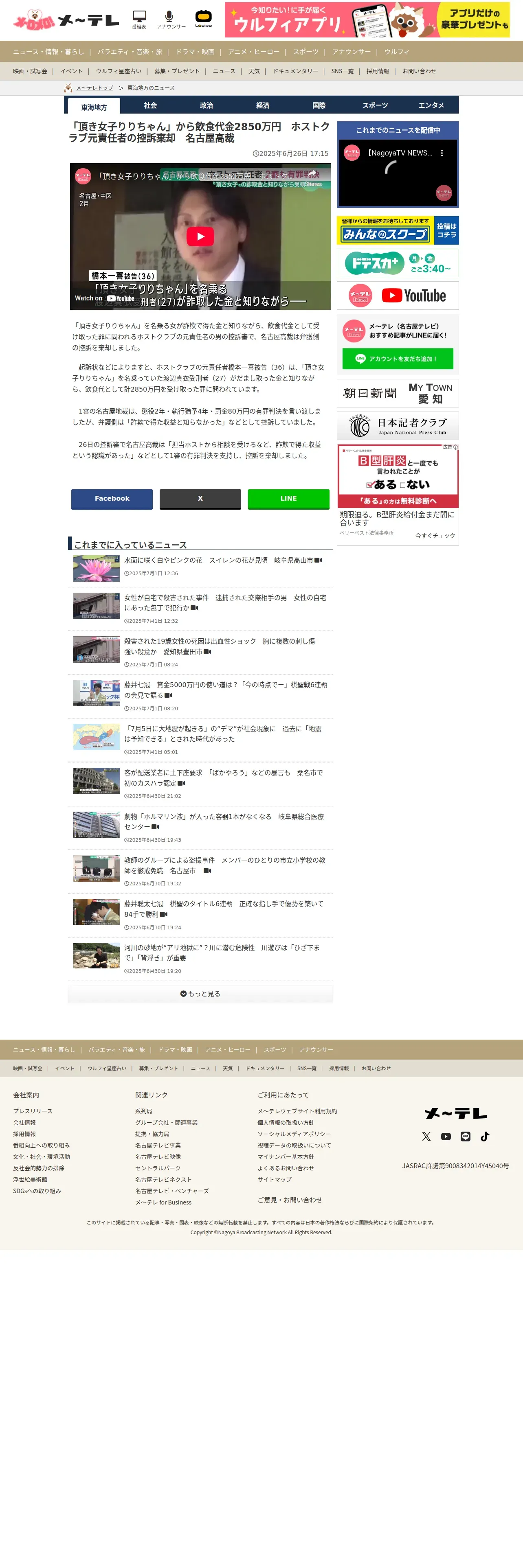
Task: Open アニメ・ヒーロー in top menu
Action: coord(254,52)
